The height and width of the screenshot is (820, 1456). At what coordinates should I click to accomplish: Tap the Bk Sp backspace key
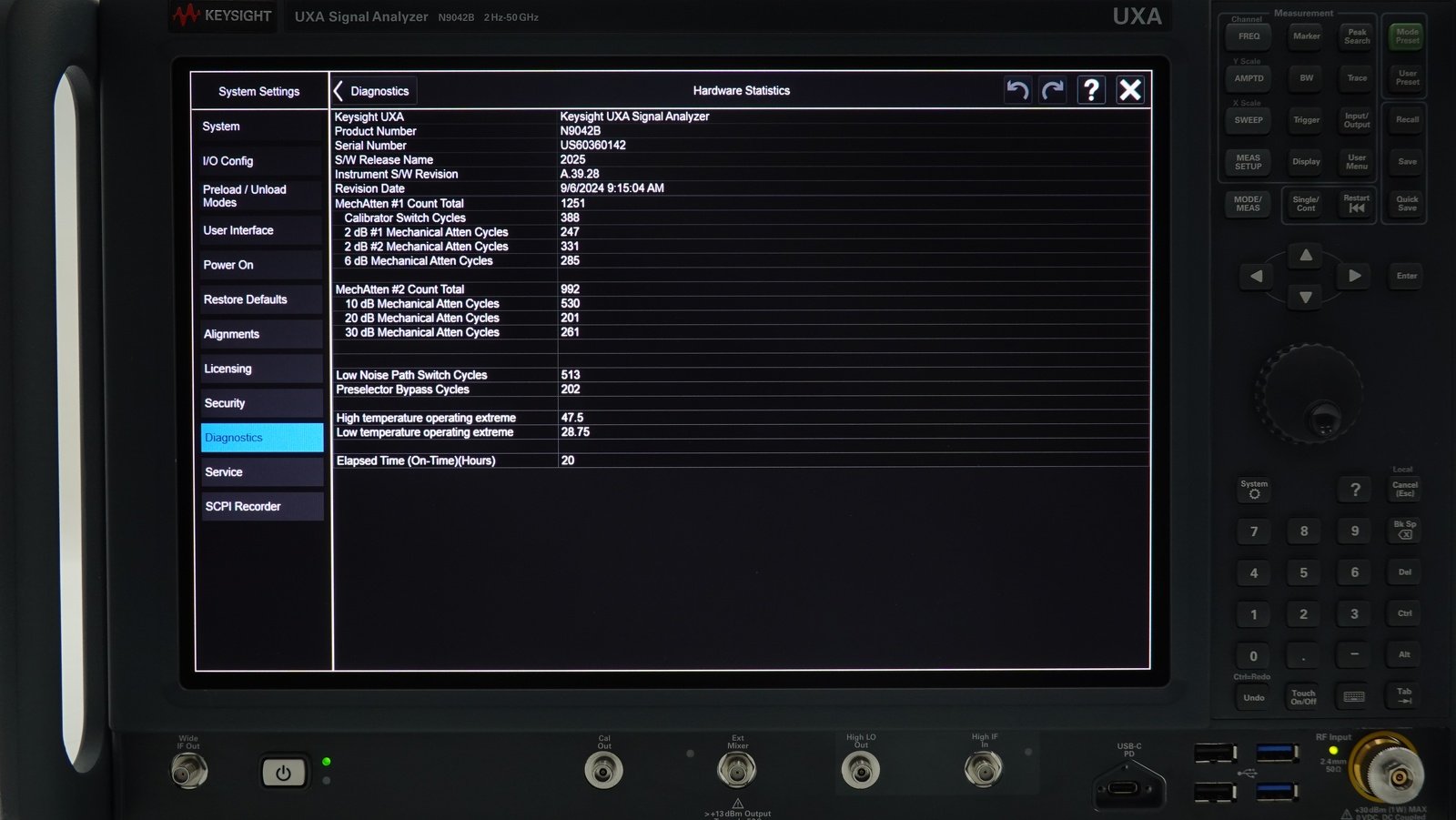point(1405,530)
